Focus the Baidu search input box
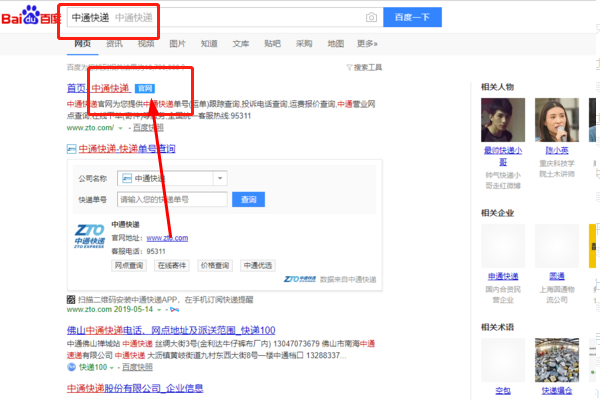600x400 pixels. (225, 17)
